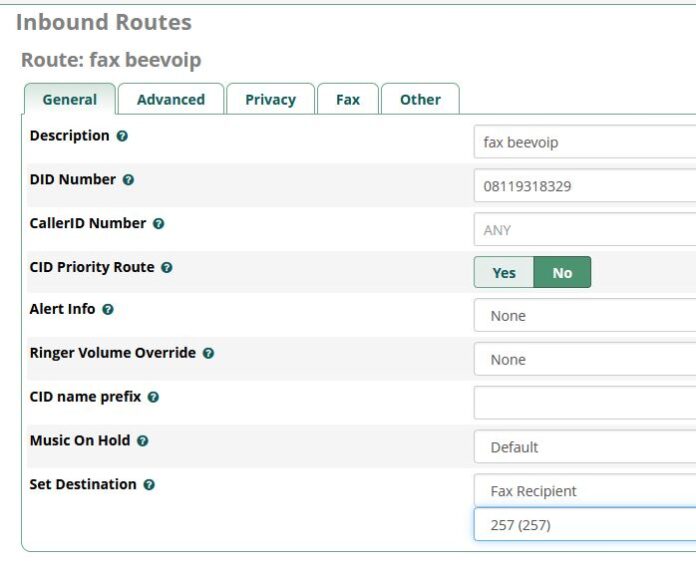Viewport: 696px width, 566px height.
Task: Click the 'Description' label
Action: pyautogui.click(x=69, y=135)
